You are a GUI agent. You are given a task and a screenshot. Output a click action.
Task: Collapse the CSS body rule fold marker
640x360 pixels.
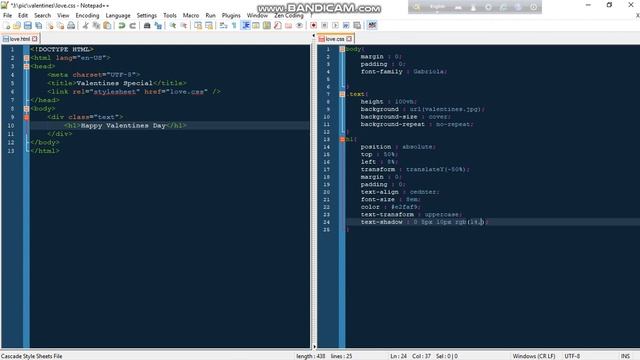(342, 49)
